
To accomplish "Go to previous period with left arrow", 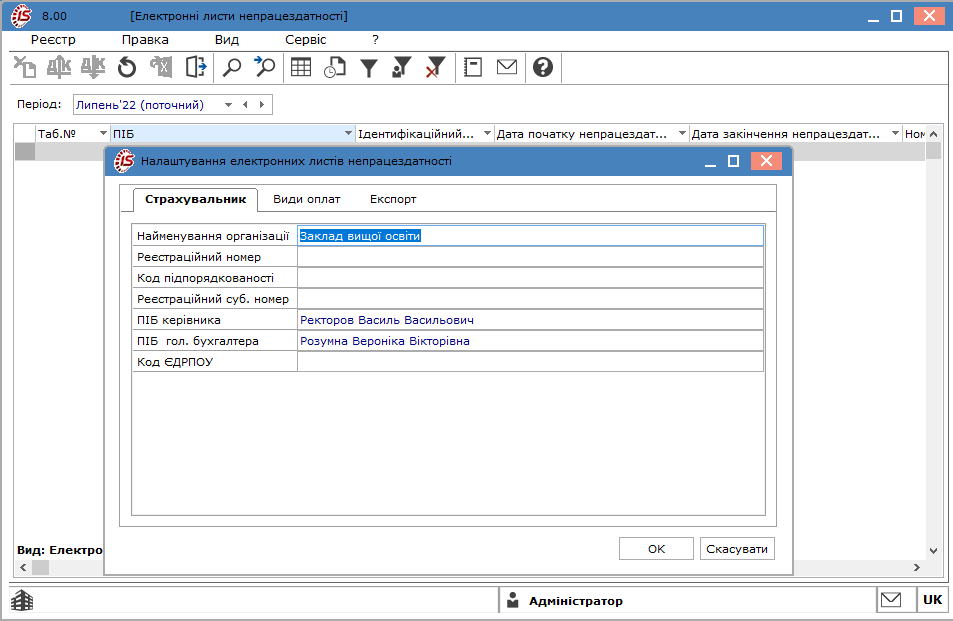I will coord(246,105).
